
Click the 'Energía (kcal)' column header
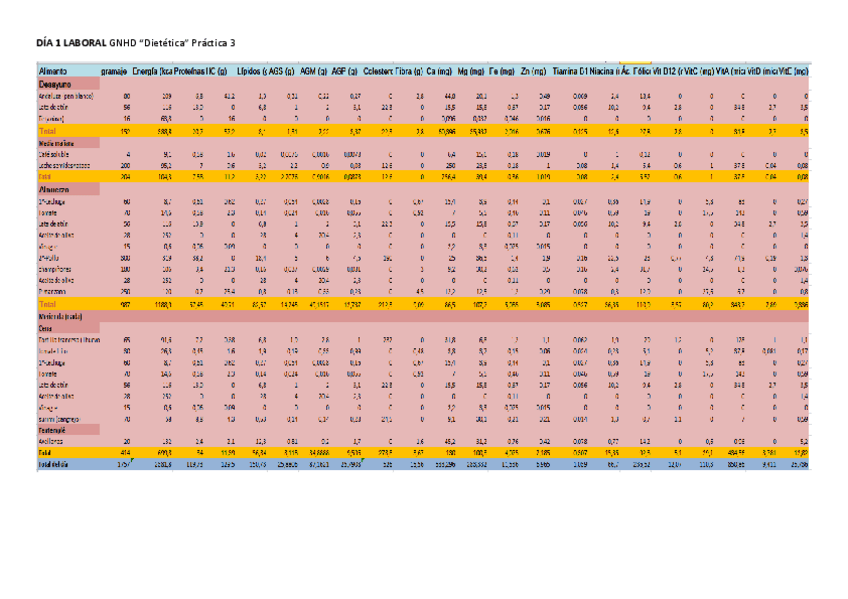pos(153,71)
